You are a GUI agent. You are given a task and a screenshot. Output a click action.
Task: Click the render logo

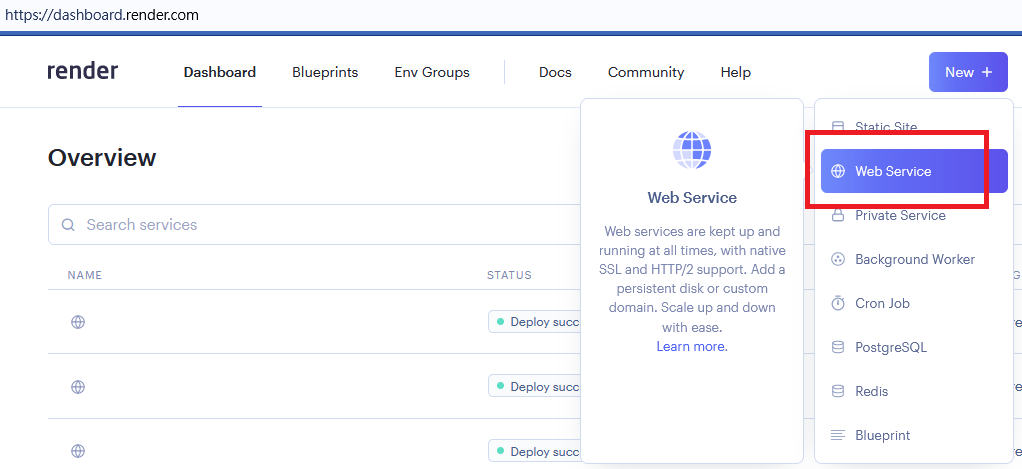tap(83, 71)
